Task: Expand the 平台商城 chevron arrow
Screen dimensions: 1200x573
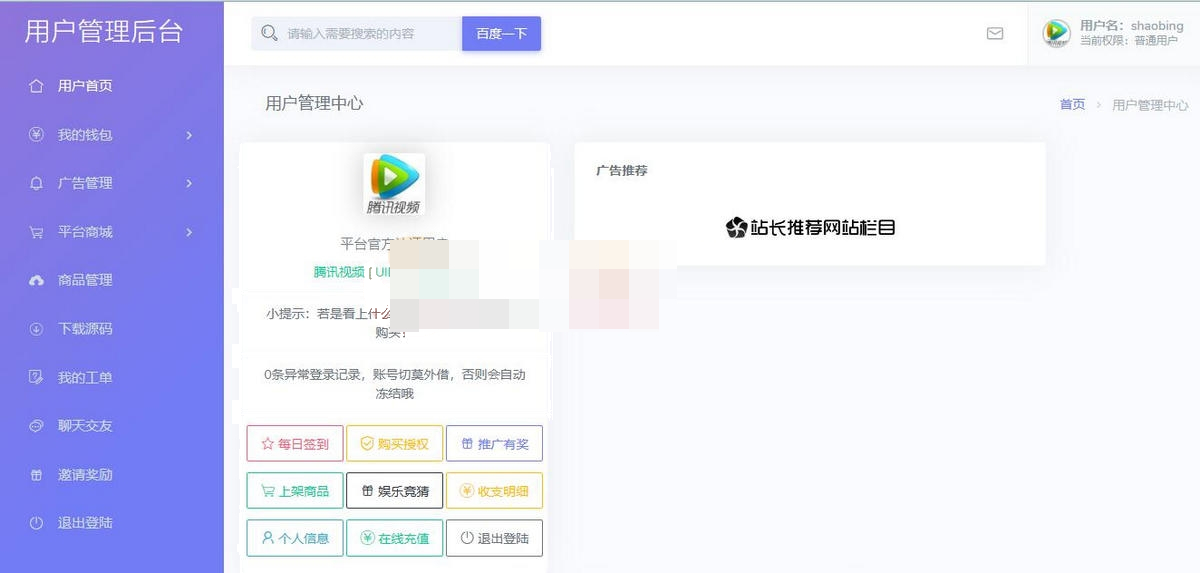Action: tap(189, 232)
